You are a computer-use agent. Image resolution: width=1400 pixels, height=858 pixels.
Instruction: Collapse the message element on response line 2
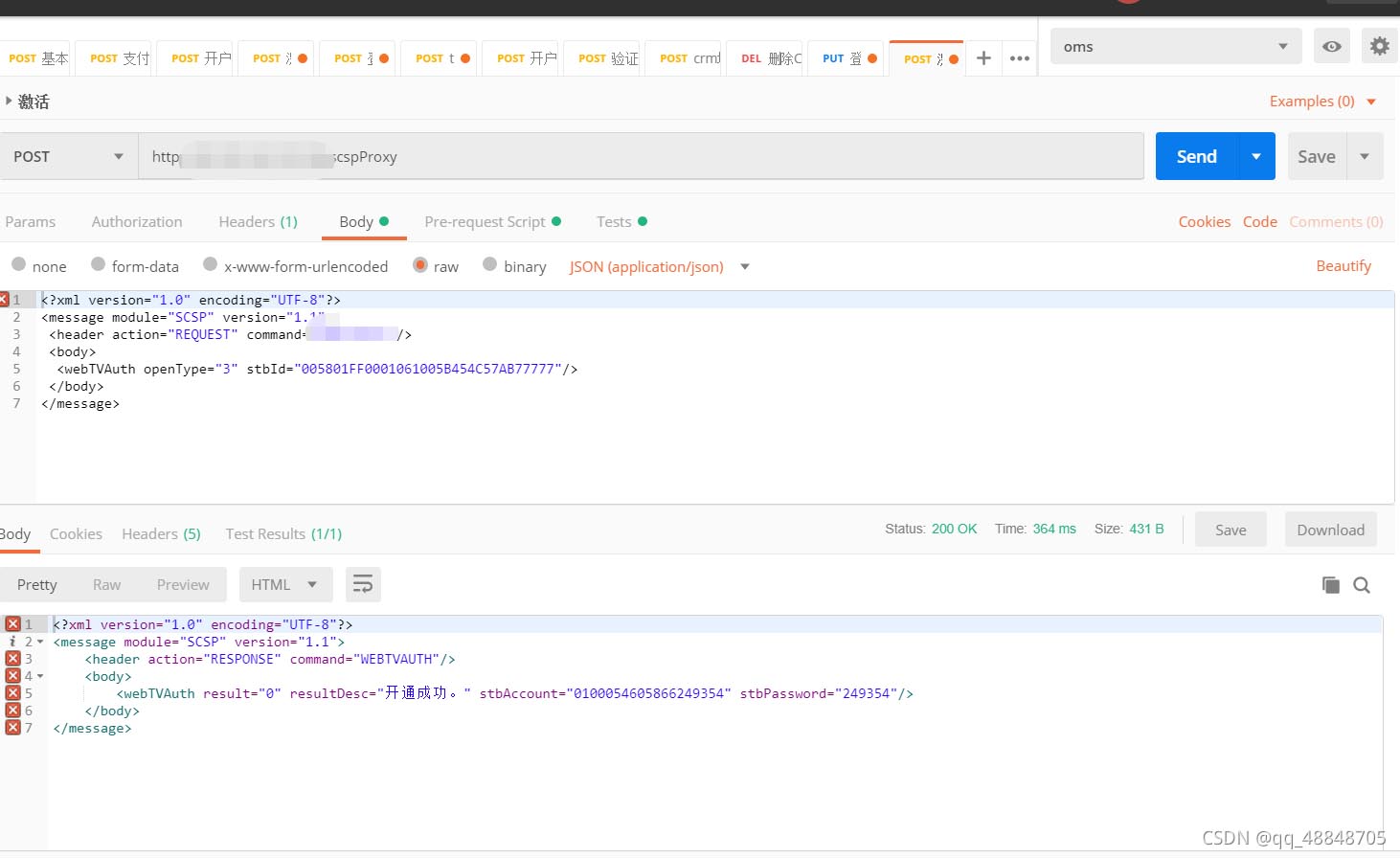click(x=40, y=642)
